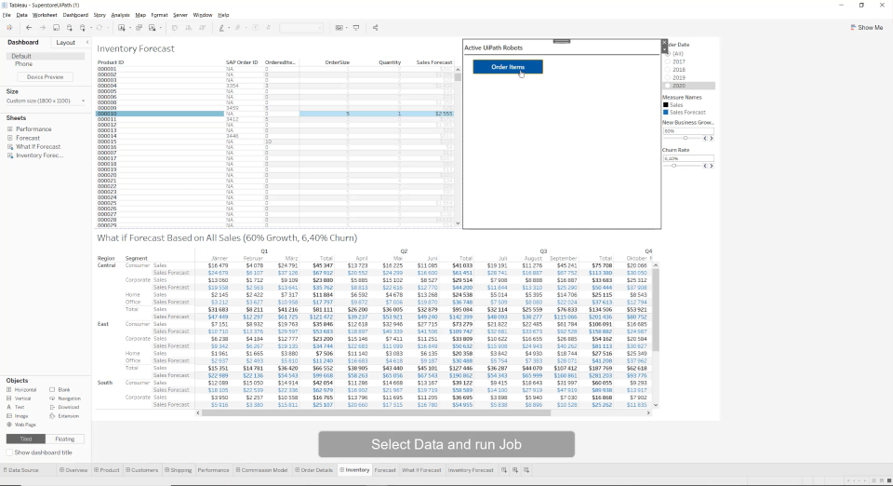Click the blue Sales Forecast legend swatch
Viewport: 893px width, 486px height.
coord(665,112)
